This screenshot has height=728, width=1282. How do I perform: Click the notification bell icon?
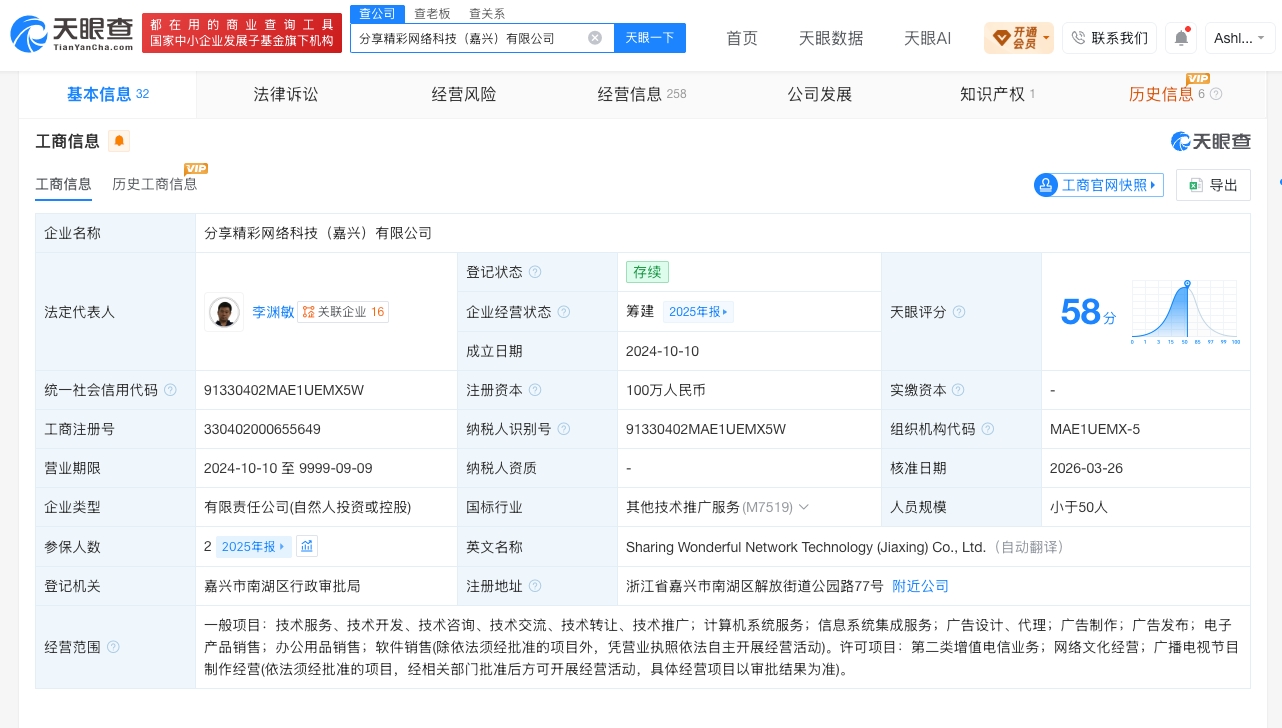tap(1181, 38)
